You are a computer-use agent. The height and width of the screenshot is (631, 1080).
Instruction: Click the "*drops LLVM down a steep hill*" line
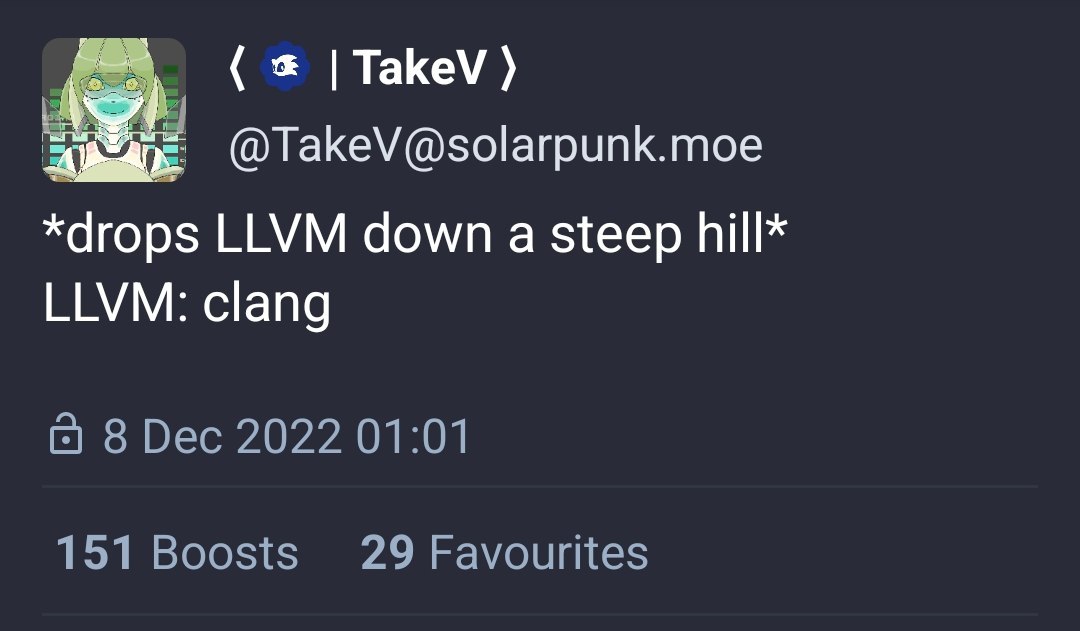tap(415, 237)
